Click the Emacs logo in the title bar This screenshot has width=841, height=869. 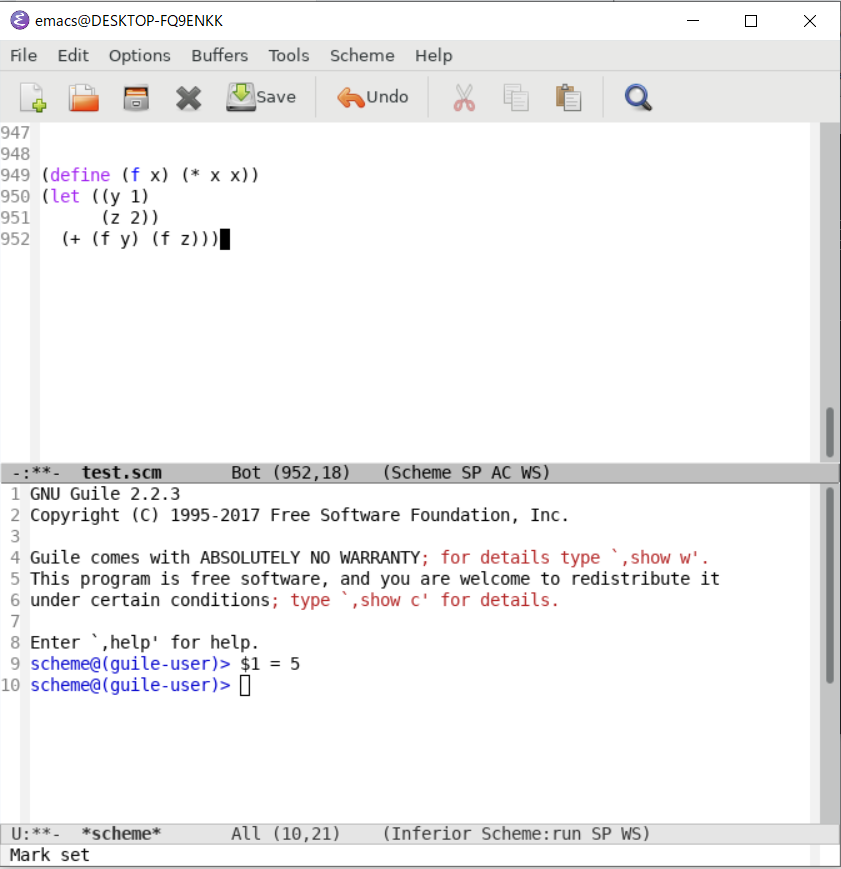(x=19, y=21)
